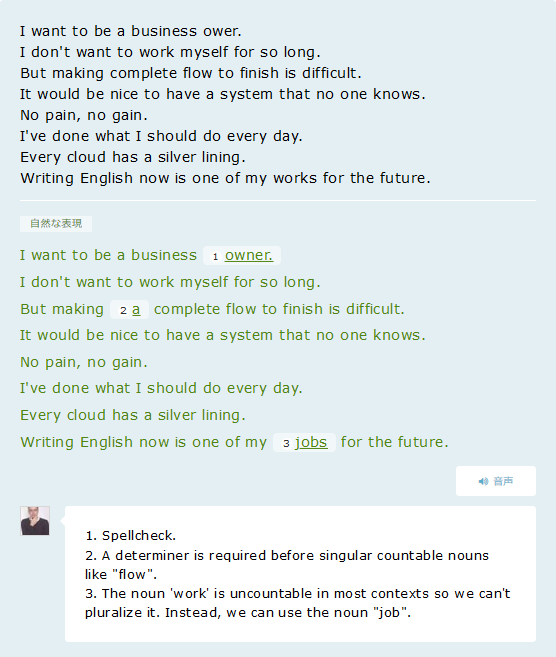Click corrected line 'Every cloud has a silver lining.'

pos(133,415)
